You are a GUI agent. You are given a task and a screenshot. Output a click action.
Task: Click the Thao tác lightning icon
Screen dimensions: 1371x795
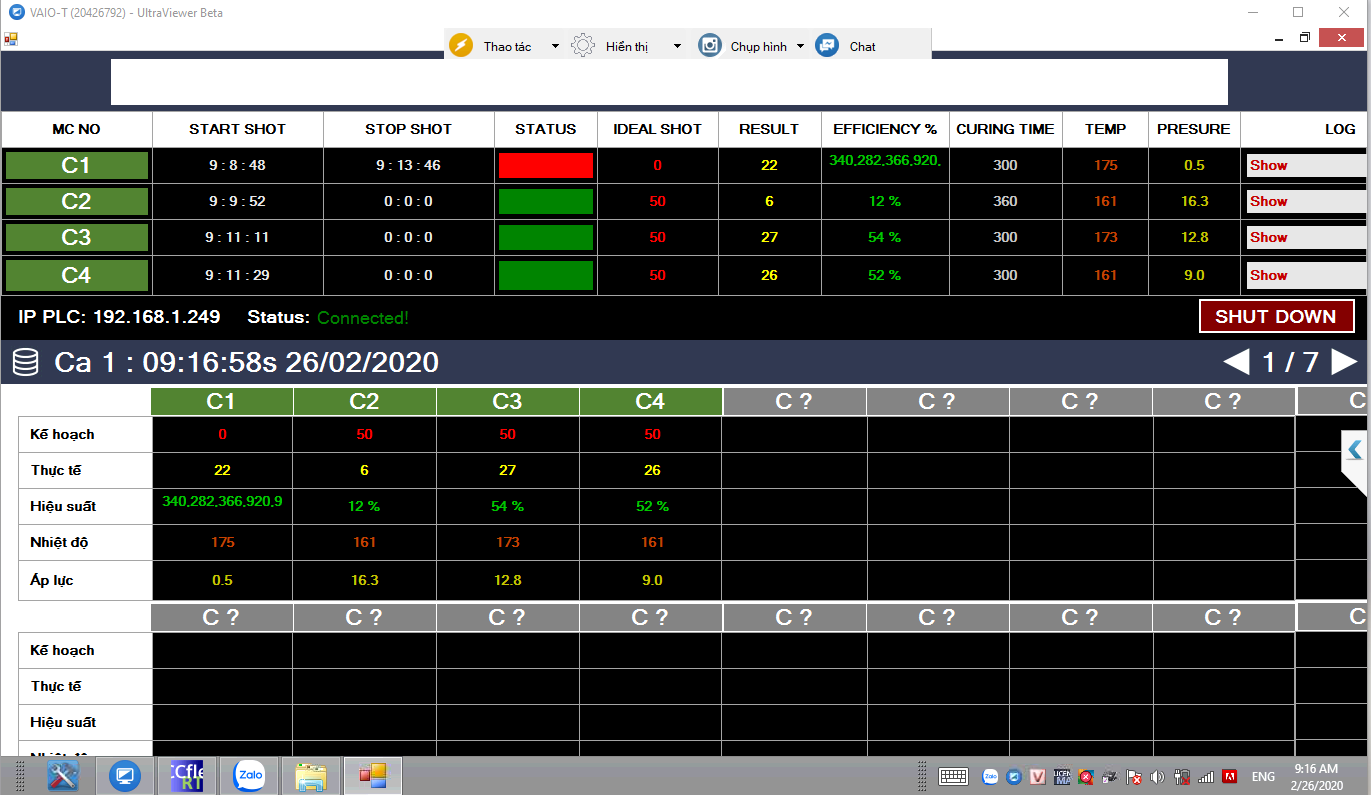(460, 46)
